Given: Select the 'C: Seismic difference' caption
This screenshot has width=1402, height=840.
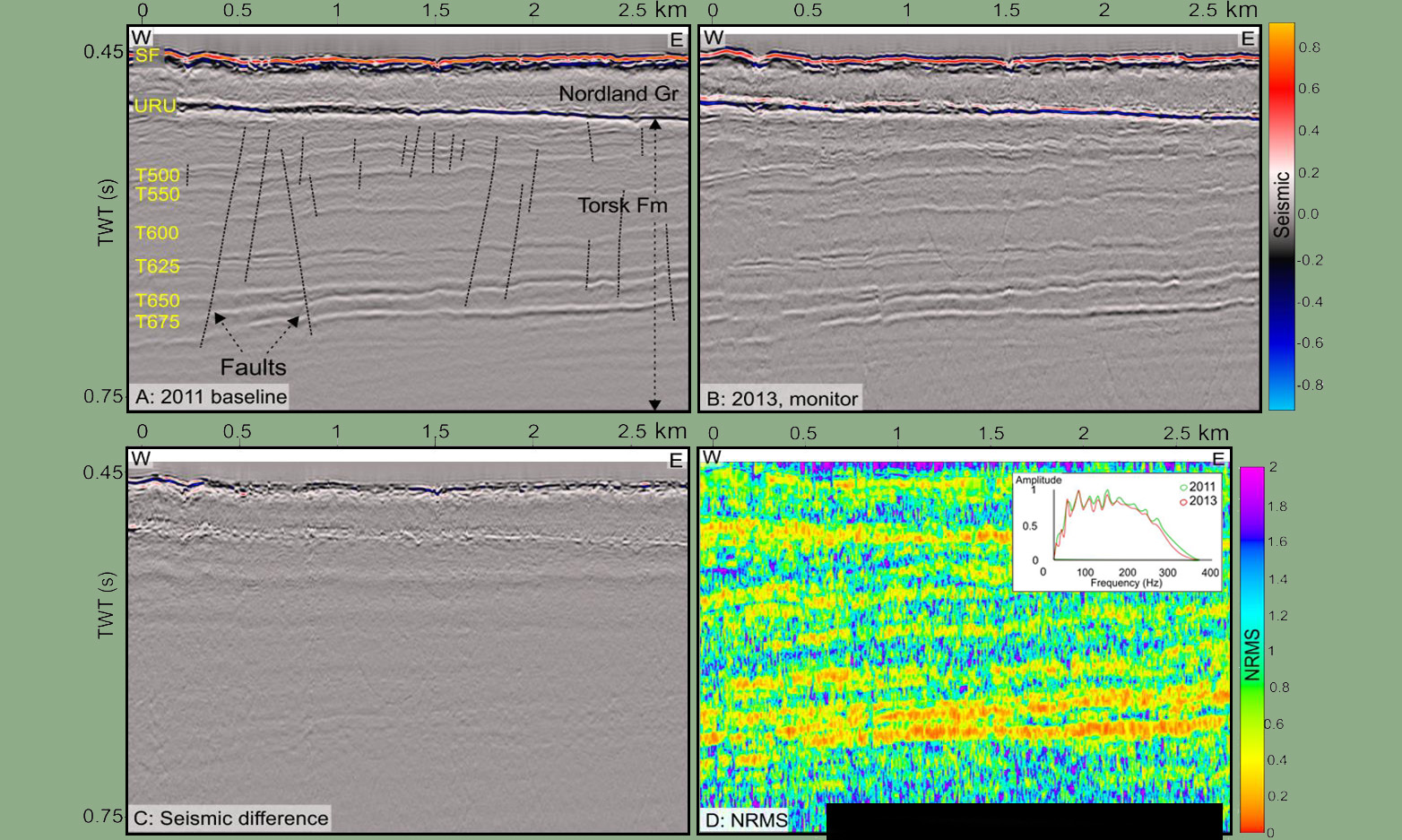Looking at the screenshot, I should [231, 818].
